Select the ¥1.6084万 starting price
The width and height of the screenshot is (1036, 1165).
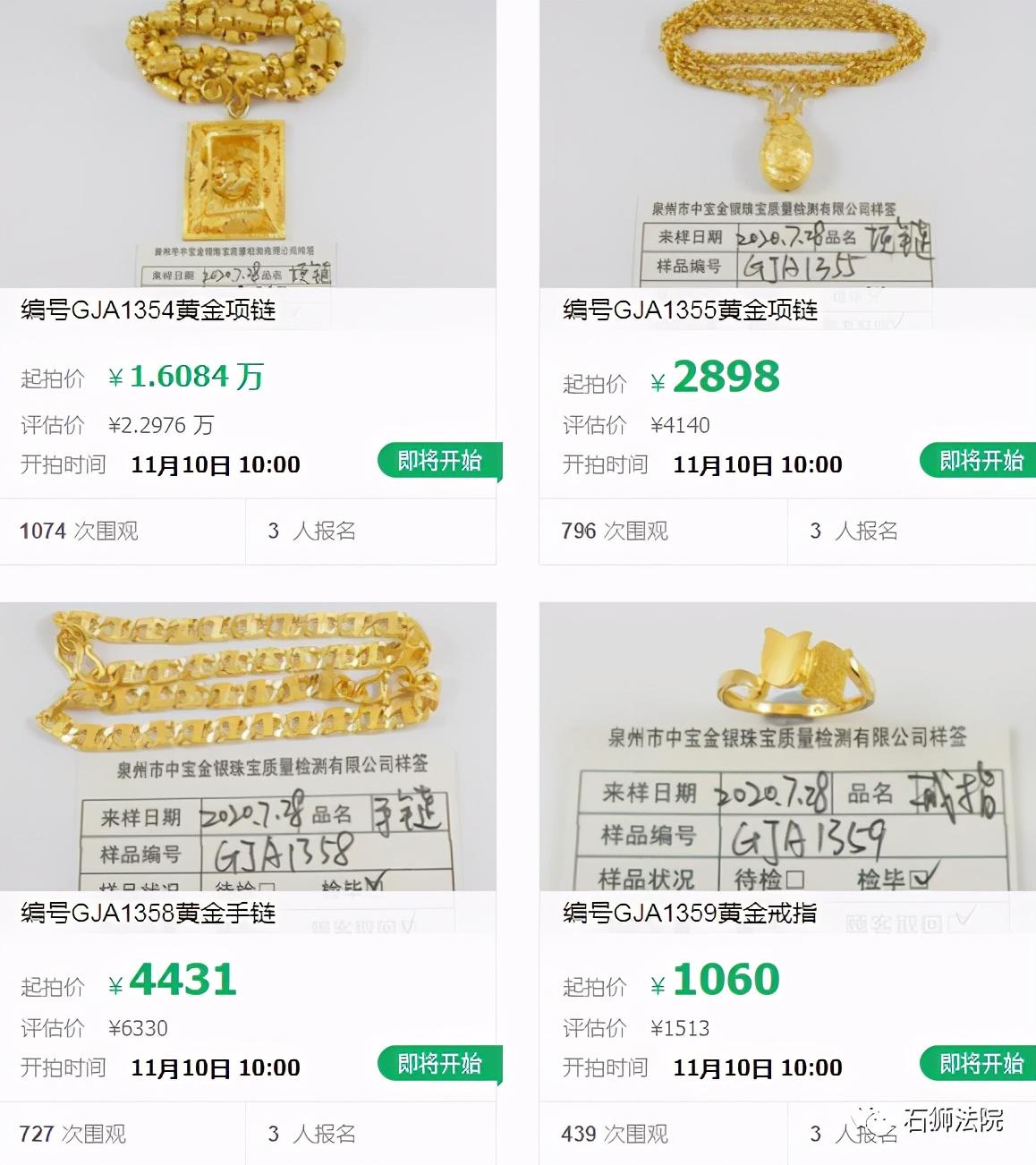[186, 377]
